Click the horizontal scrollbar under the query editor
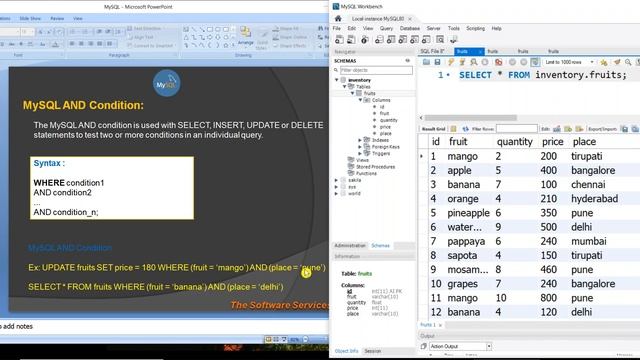This screenshot has width=640, height=360. [471, 118]
